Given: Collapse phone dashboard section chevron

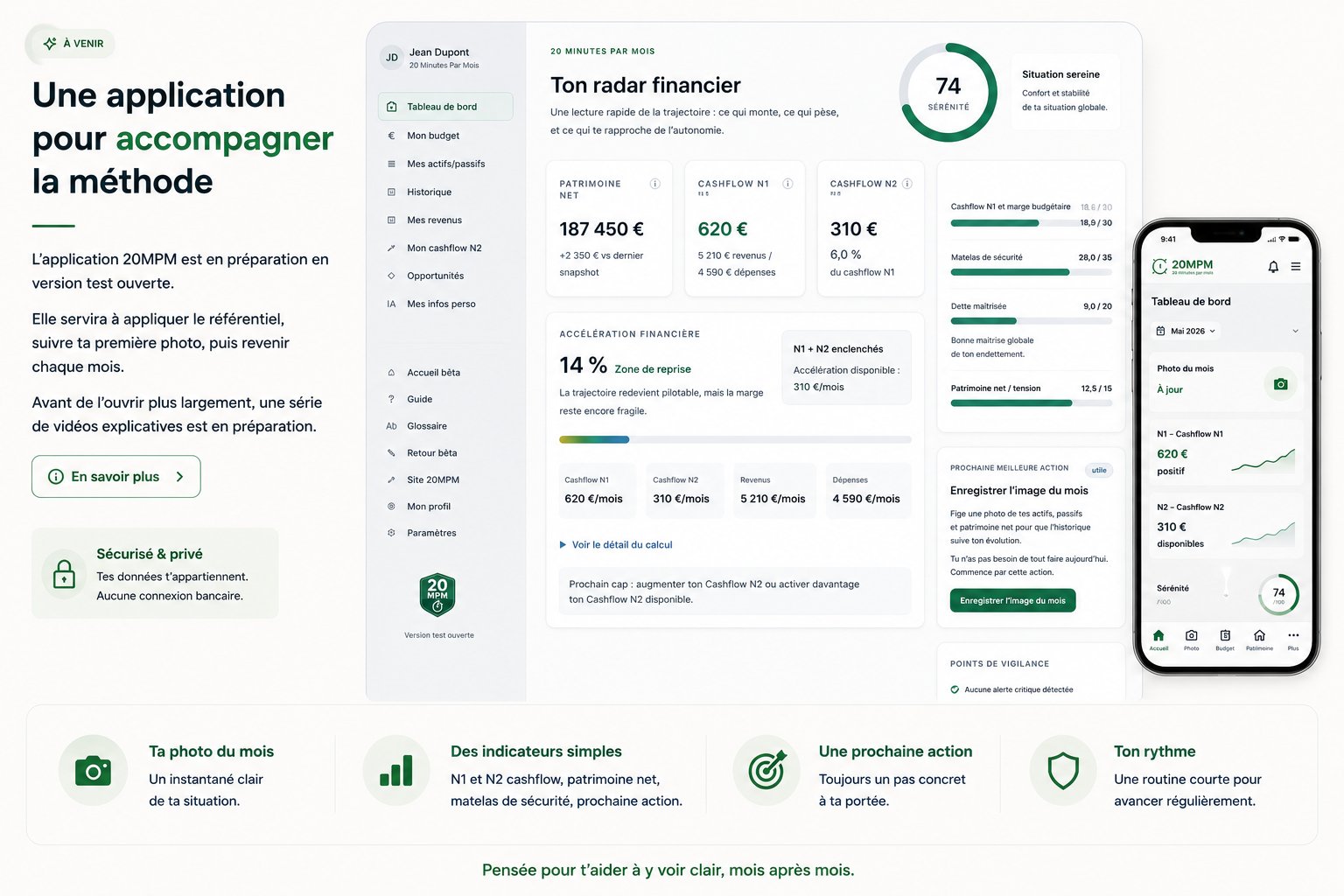Looking at the screenshot, I should [1296, 332].
